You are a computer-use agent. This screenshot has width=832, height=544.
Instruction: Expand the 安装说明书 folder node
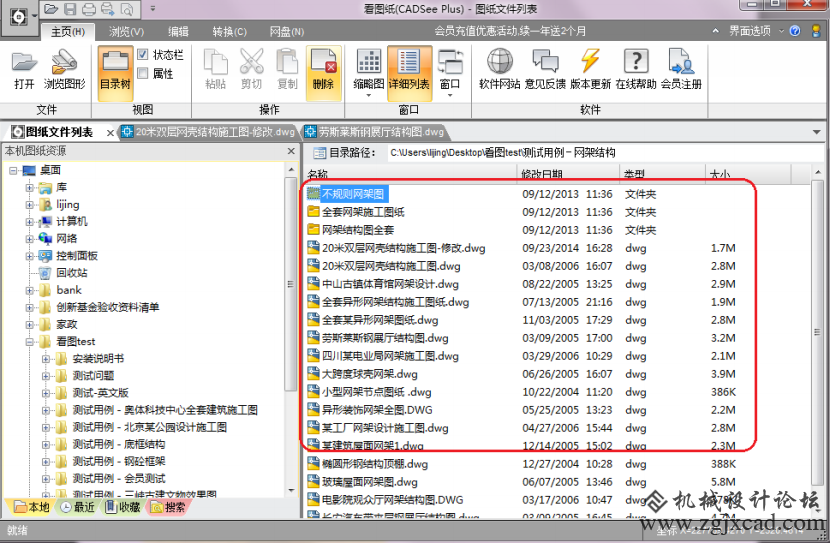tap(46, 359)
